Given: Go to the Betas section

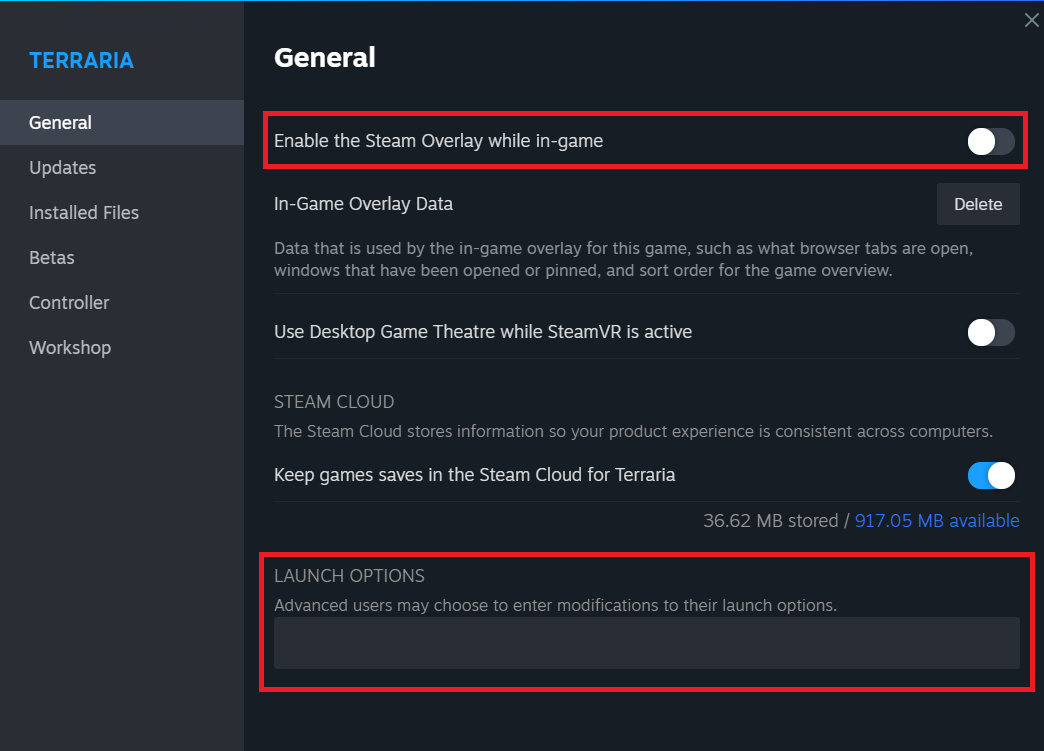Looking at the screenshot, I should pos(52,258).
